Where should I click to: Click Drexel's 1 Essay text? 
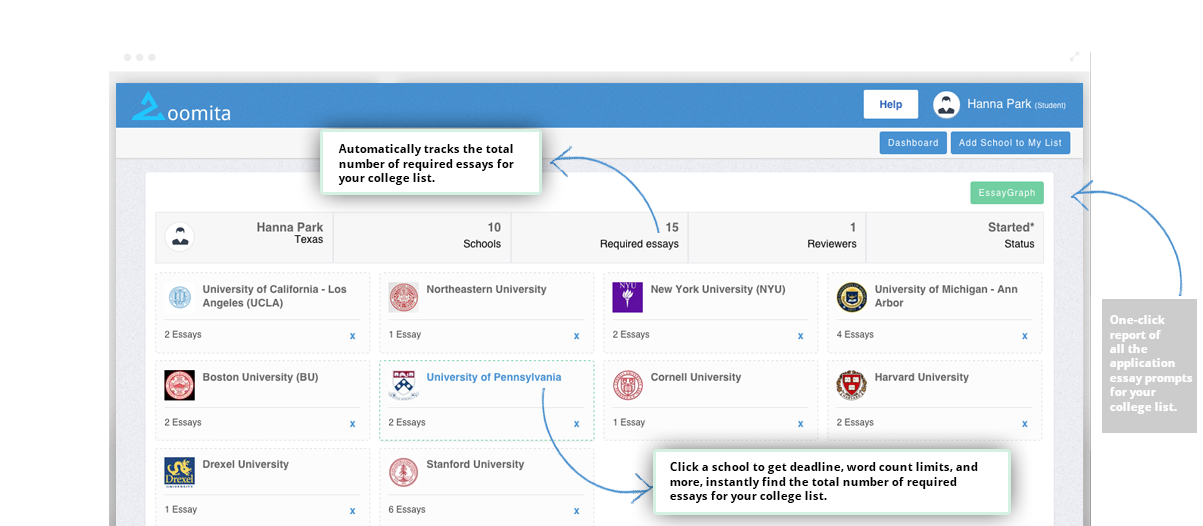coord(181,510)
